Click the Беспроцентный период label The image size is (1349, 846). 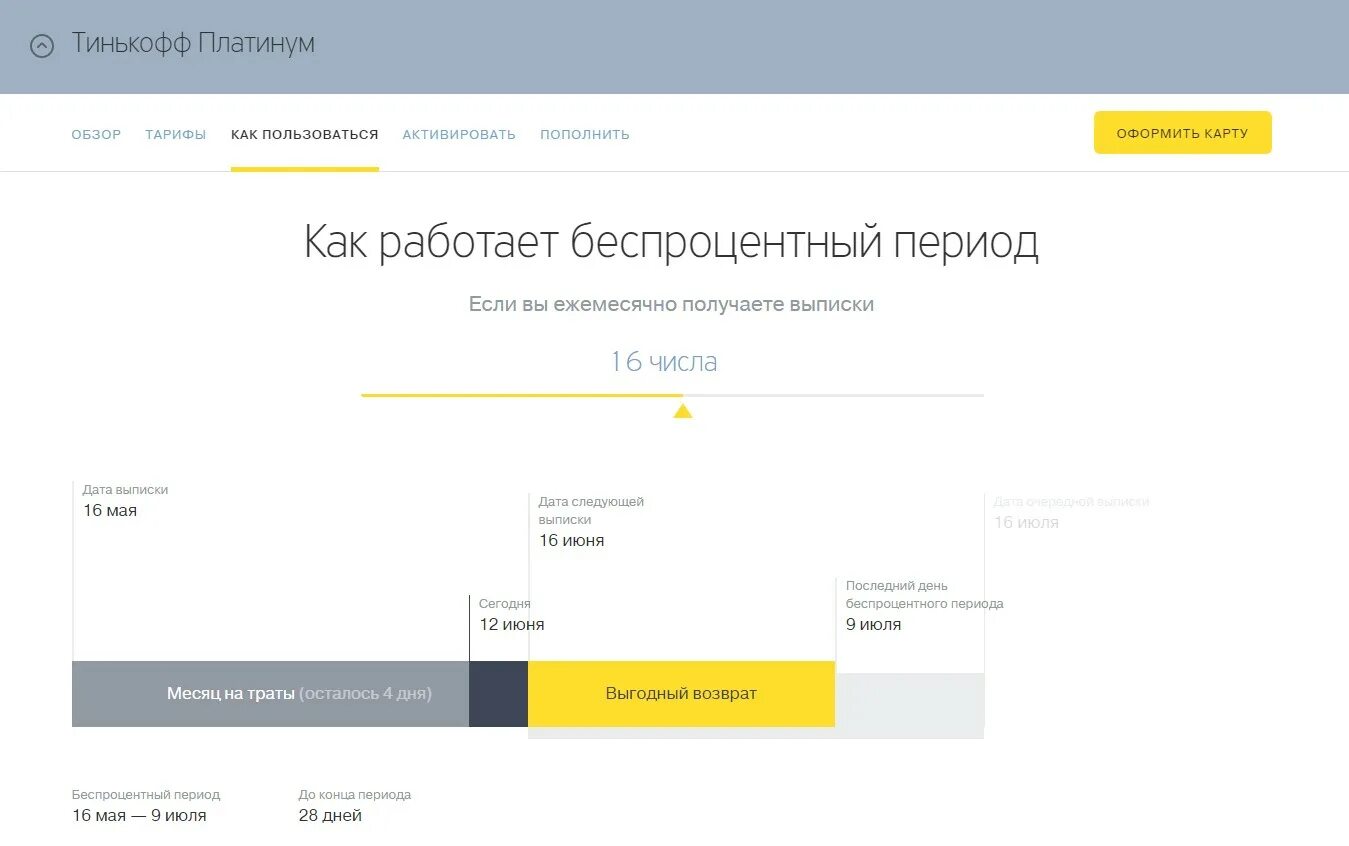(x=146, y=795)
